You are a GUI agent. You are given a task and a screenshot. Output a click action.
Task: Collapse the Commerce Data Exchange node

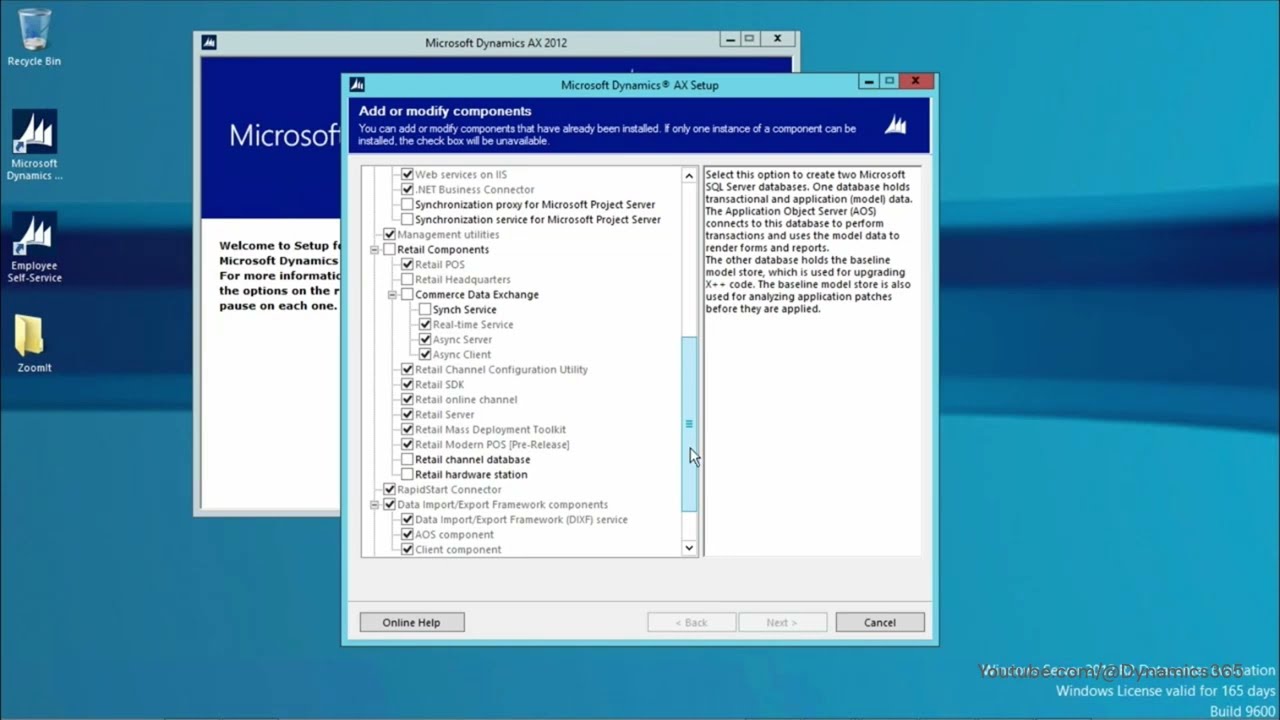coord(392,295)
